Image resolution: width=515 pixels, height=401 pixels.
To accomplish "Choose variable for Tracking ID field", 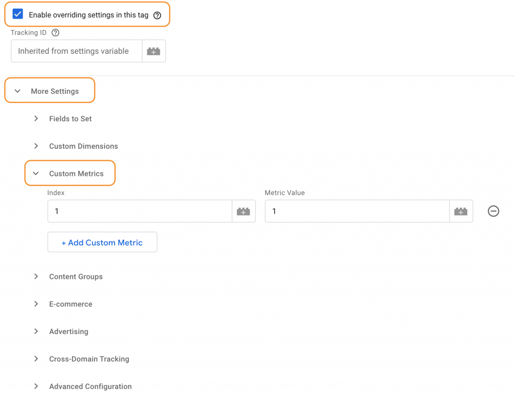I will pos(154,51).
